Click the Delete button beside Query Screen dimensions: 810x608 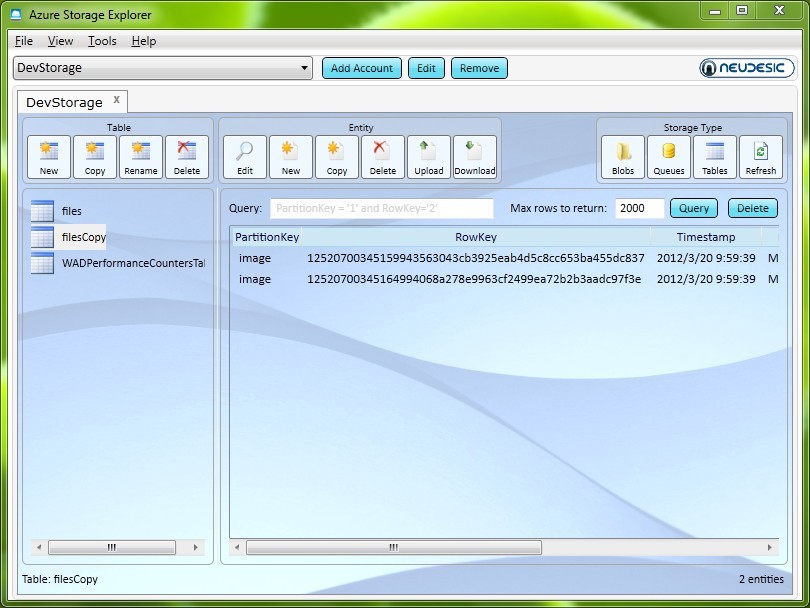[753, 208]
